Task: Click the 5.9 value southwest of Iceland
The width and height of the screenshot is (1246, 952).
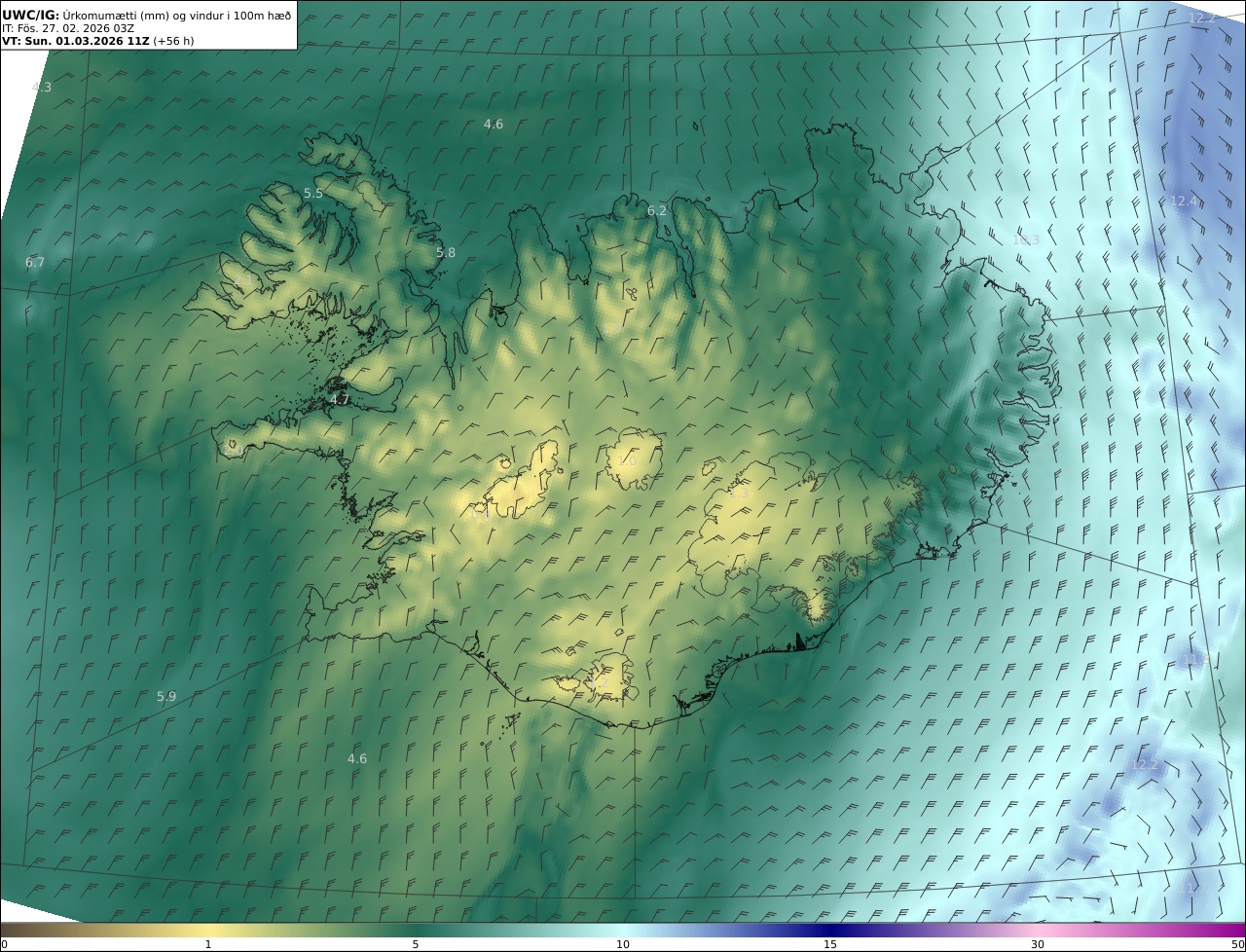Action: (166, 697)
